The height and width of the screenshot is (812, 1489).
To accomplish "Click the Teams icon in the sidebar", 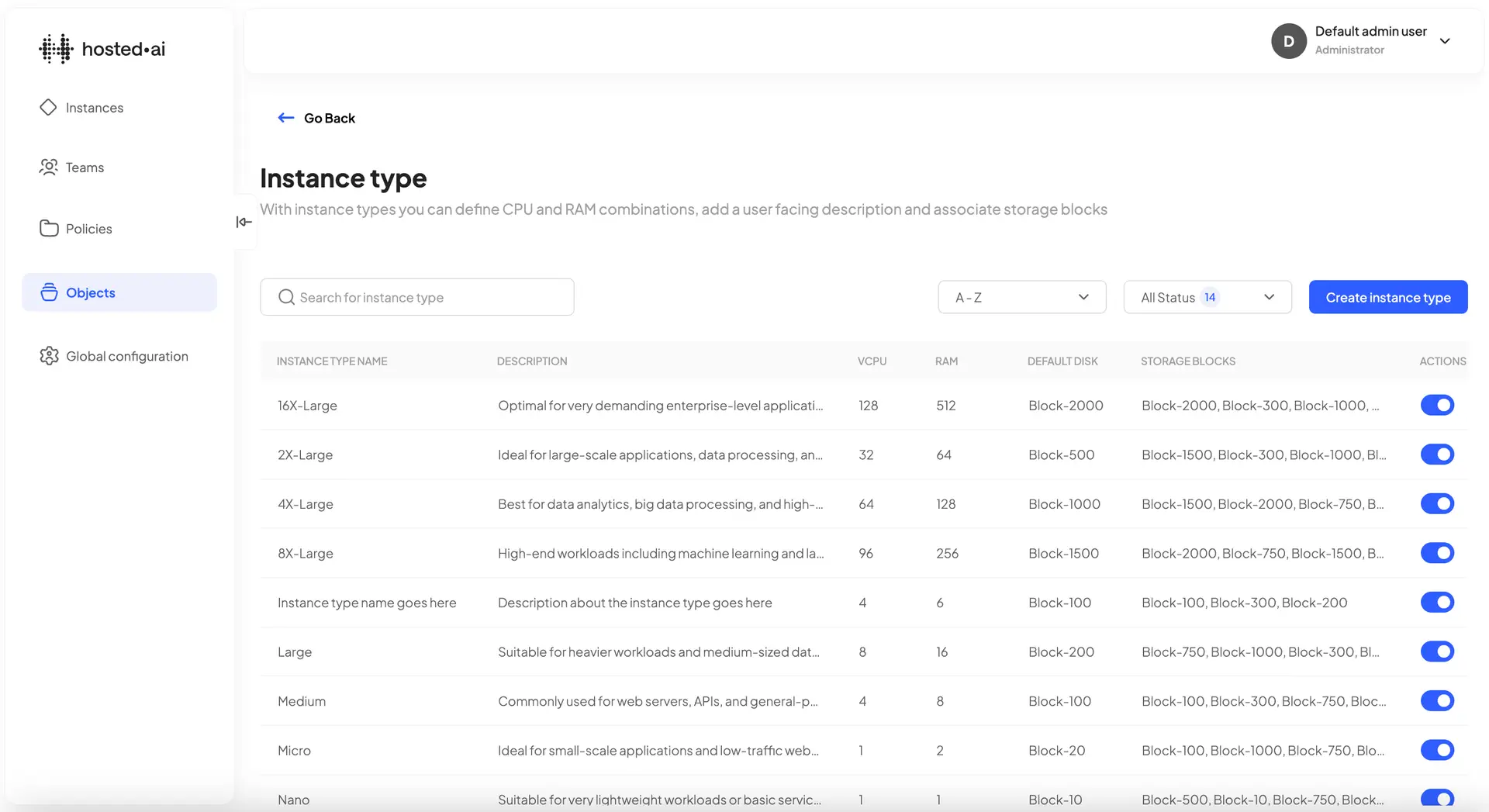I will pyautogui.click(x=48, y=167).
